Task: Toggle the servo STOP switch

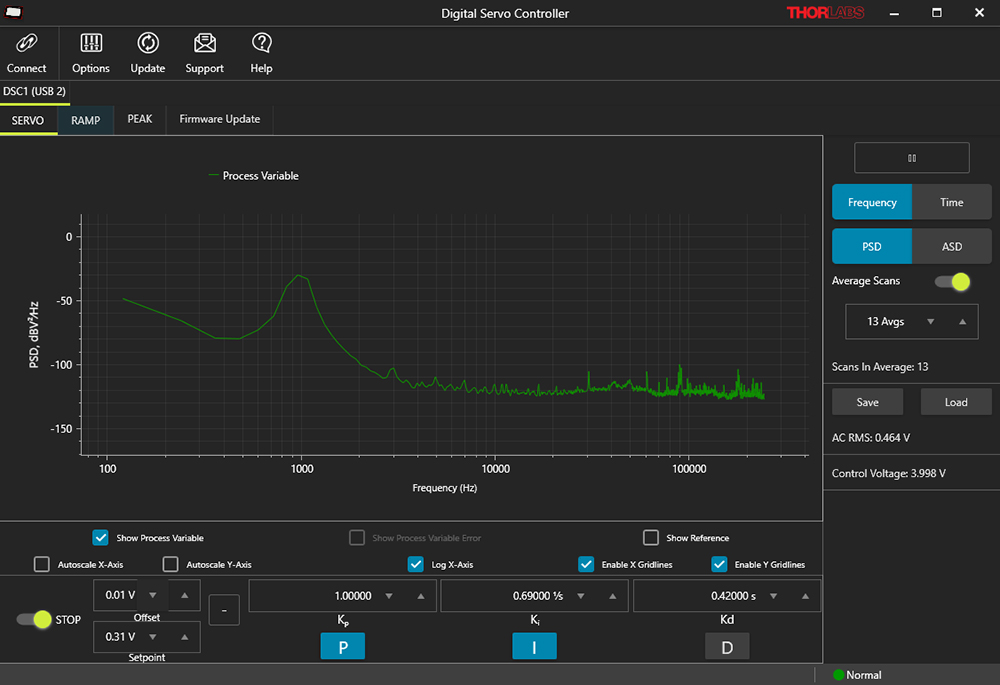Action: tap(34, 619)
